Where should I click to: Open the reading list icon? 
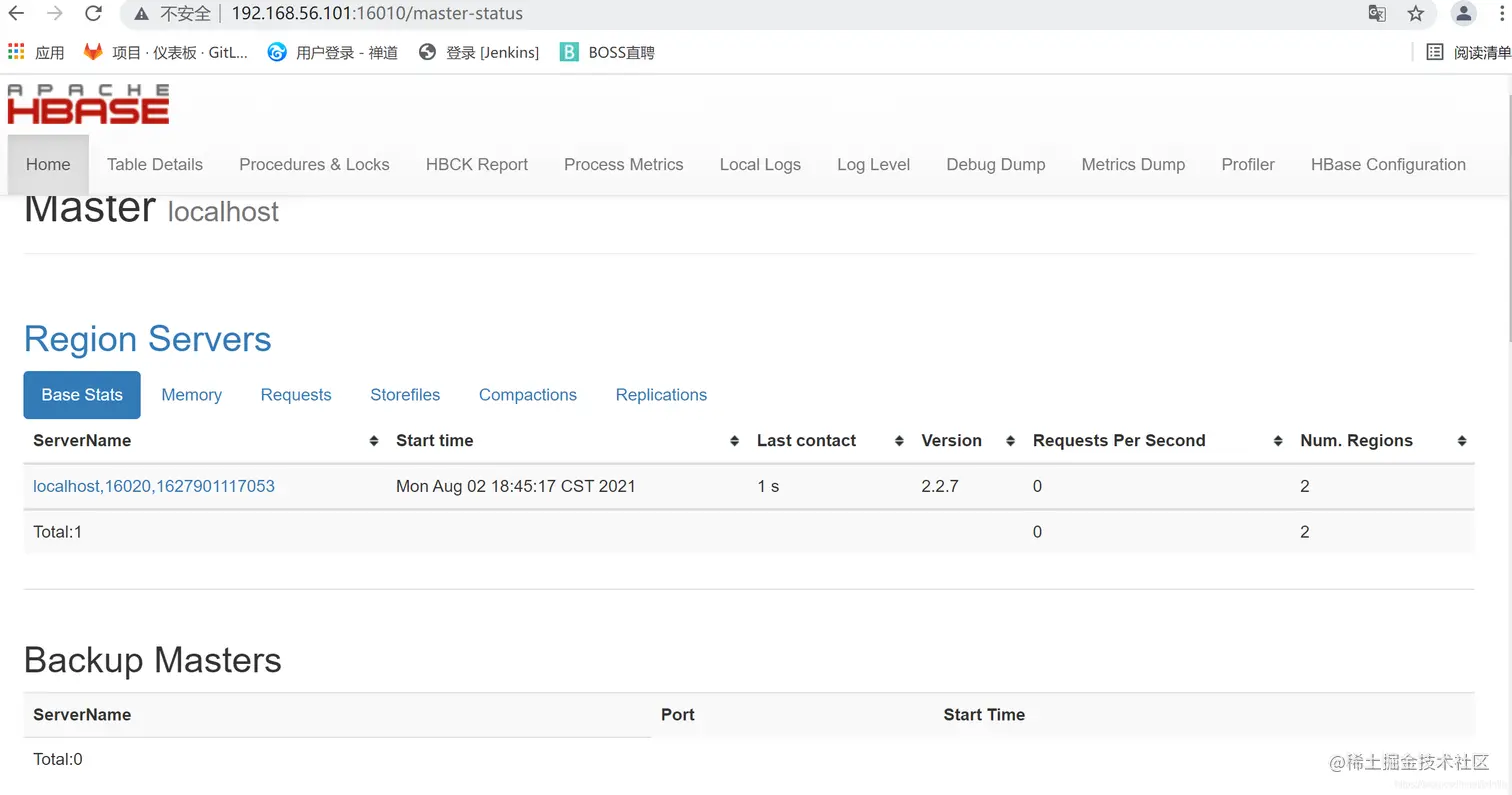click(1435, 52)
